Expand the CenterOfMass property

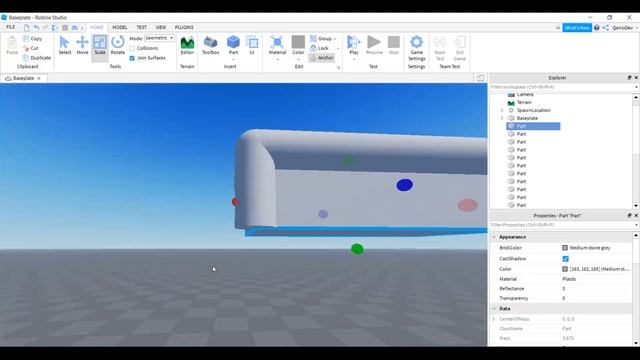[x=494, y=319]
